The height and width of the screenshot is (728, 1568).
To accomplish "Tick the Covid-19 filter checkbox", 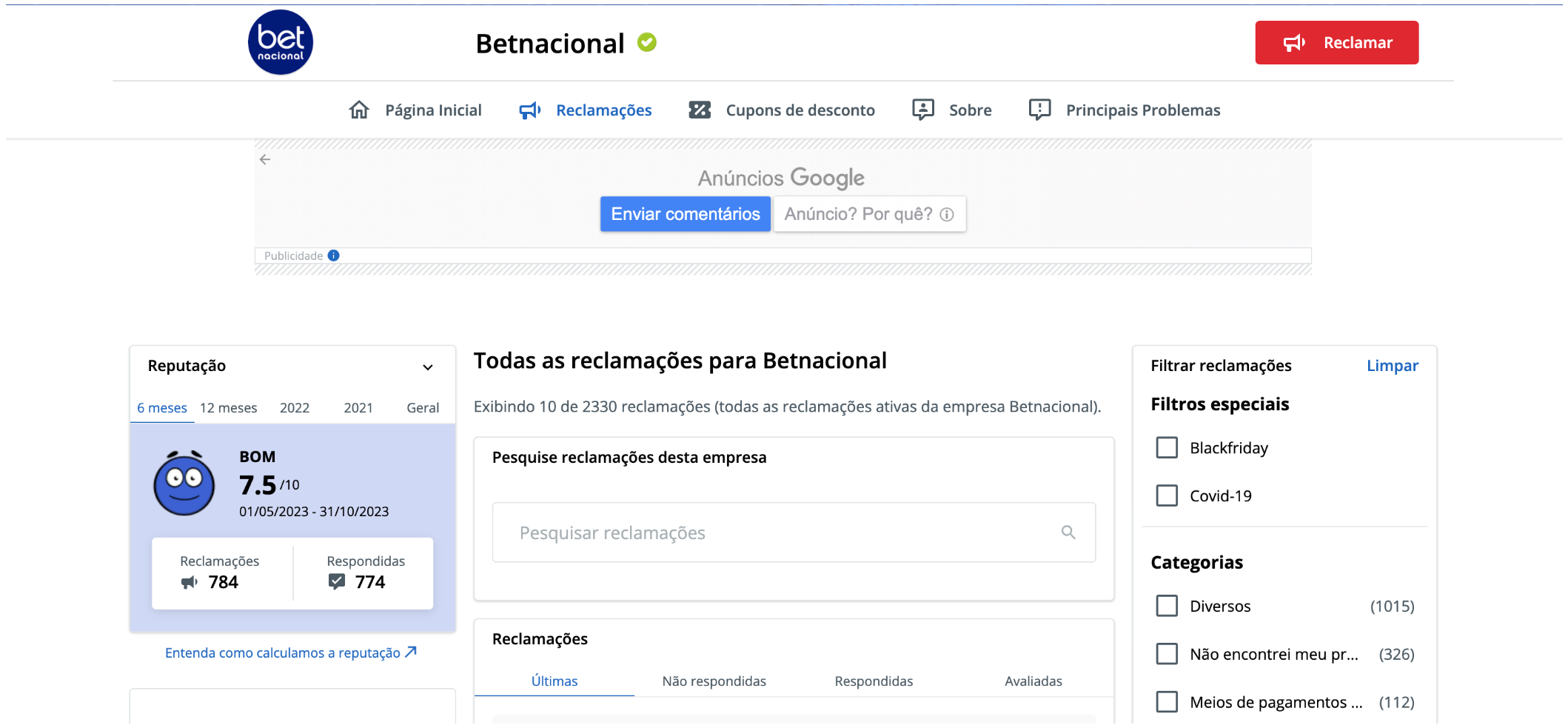I will [1167, 495].
